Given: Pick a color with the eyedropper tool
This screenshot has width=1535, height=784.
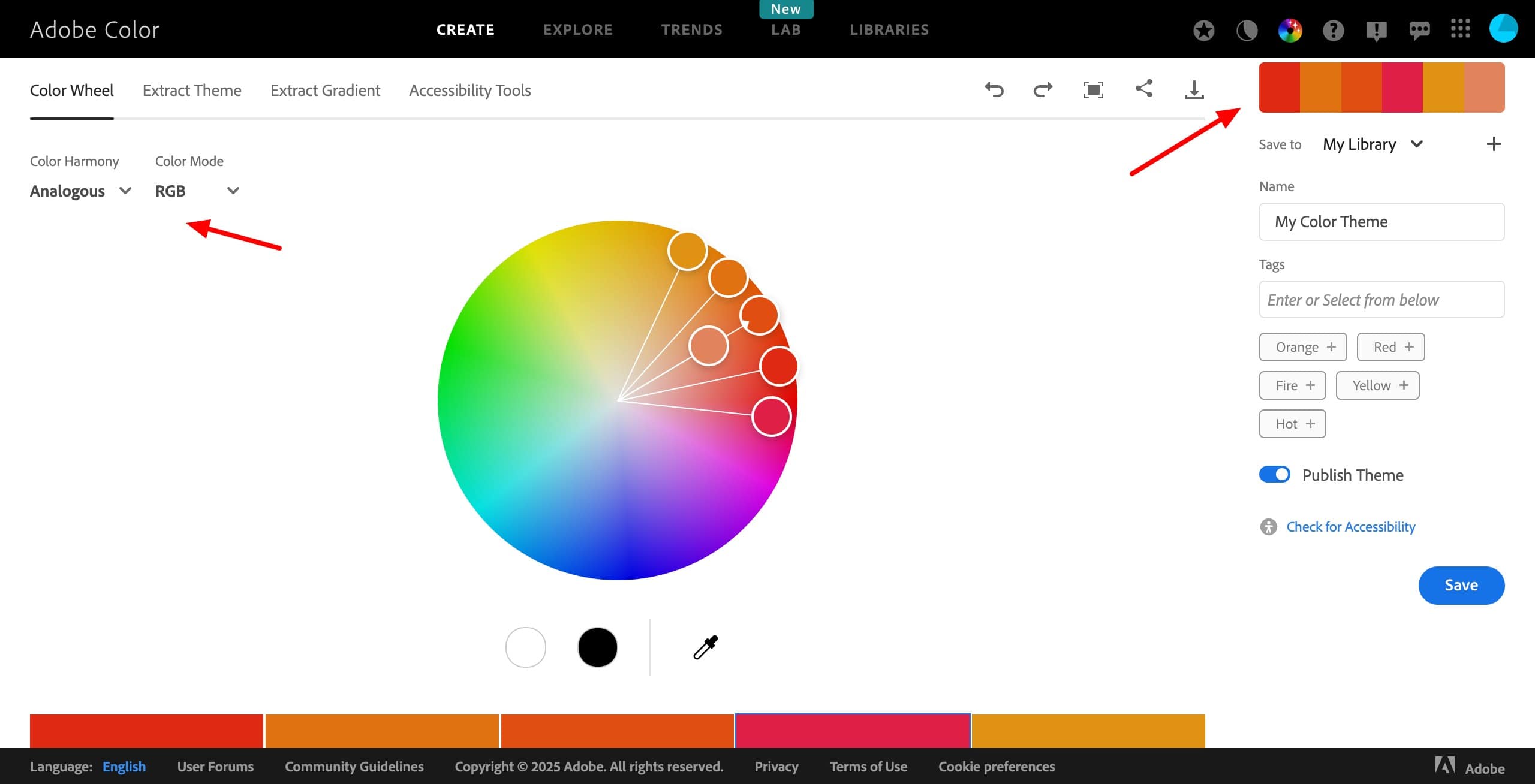Looking at the screenshot, I should pyautogui.click(x=706, y=647).
